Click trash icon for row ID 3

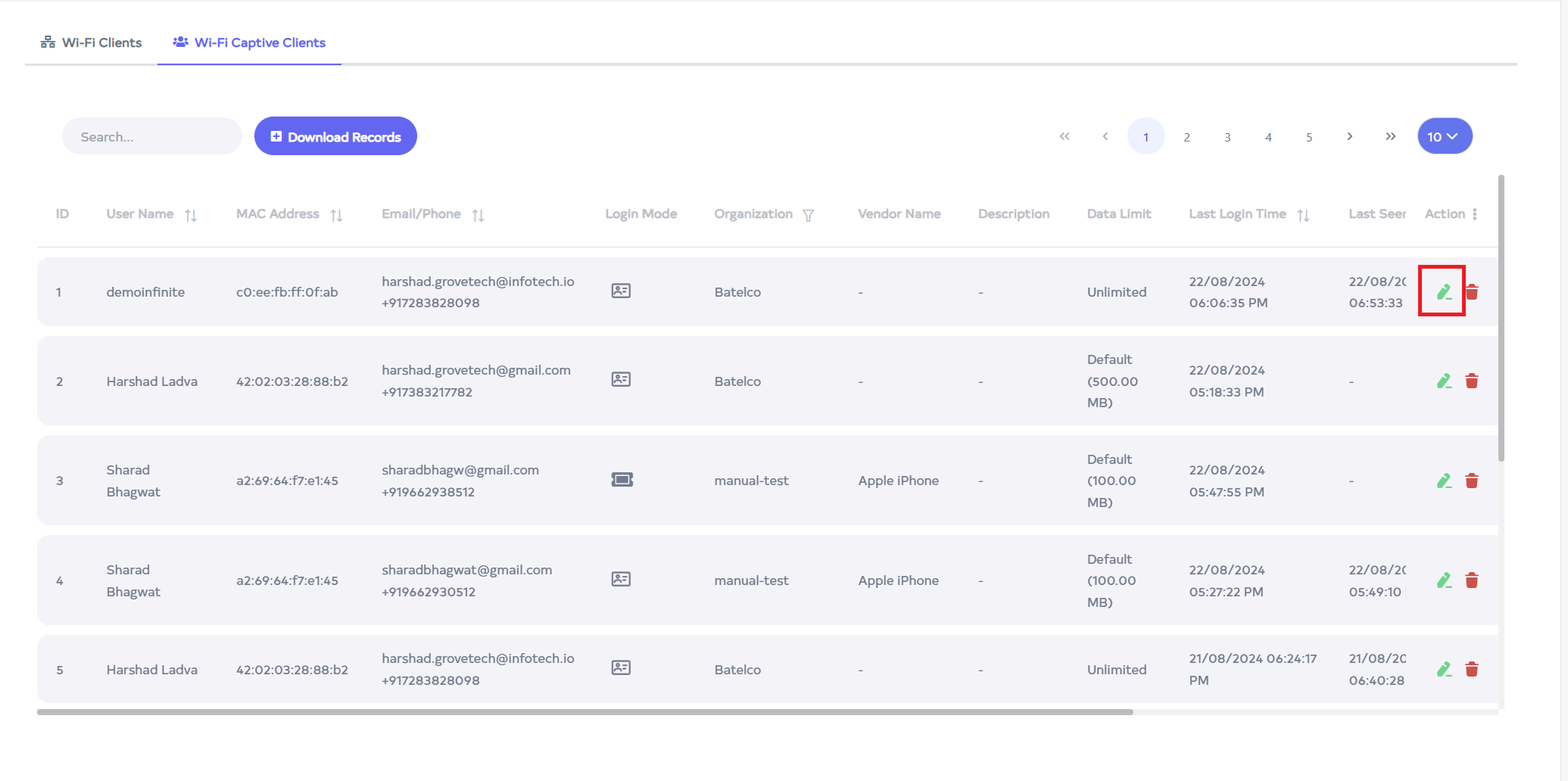[x=1471, y=481]
